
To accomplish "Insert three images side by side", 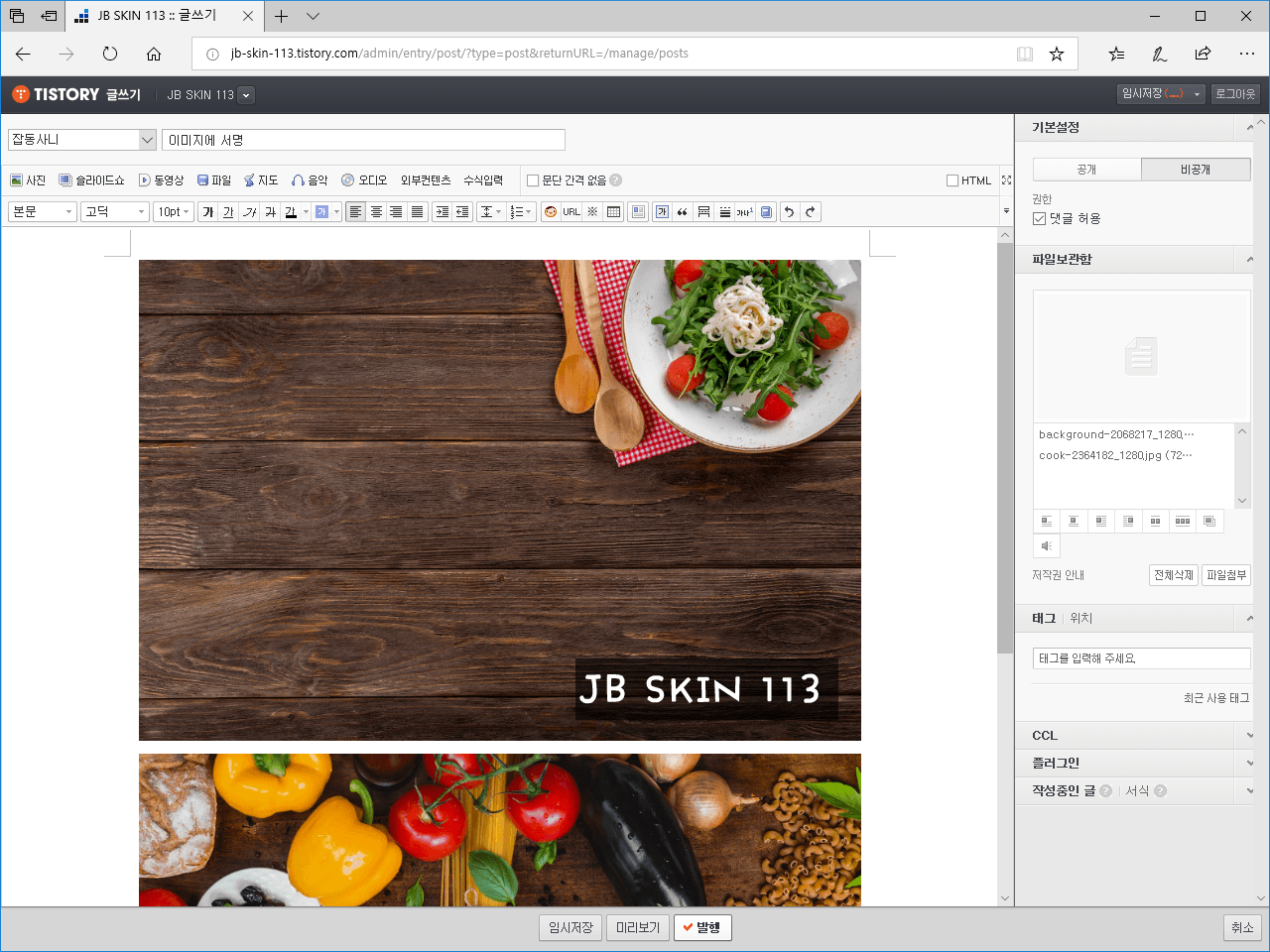I will click(1183, 521).
